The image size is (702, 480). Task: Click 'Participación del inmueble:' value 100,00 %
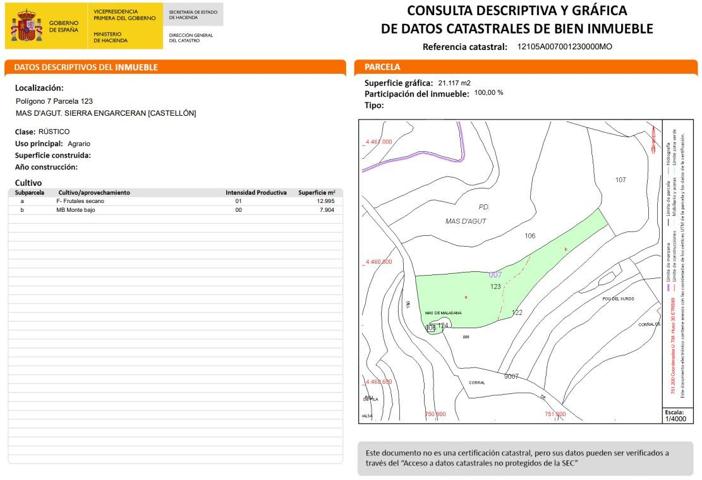(489, 93)
